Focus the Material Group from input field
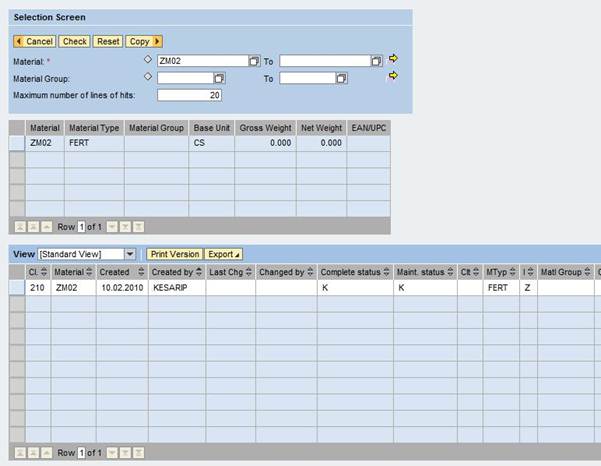The image size is (601, 466). click(186, 78)
